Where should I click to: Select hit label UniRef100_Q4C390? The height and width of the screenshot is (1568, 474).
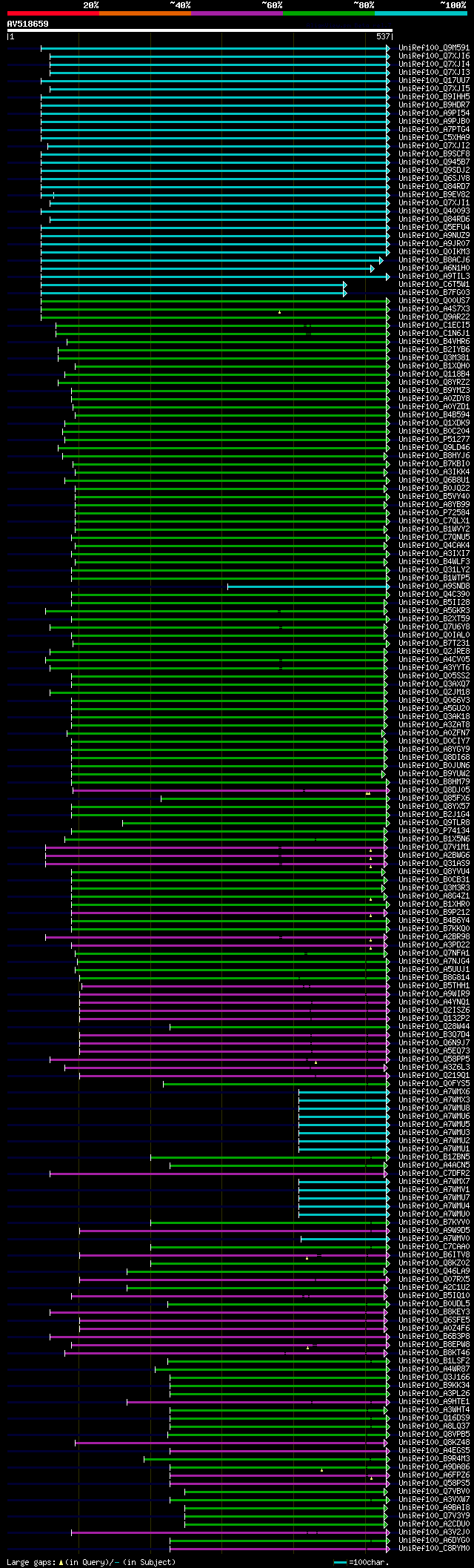434,594
